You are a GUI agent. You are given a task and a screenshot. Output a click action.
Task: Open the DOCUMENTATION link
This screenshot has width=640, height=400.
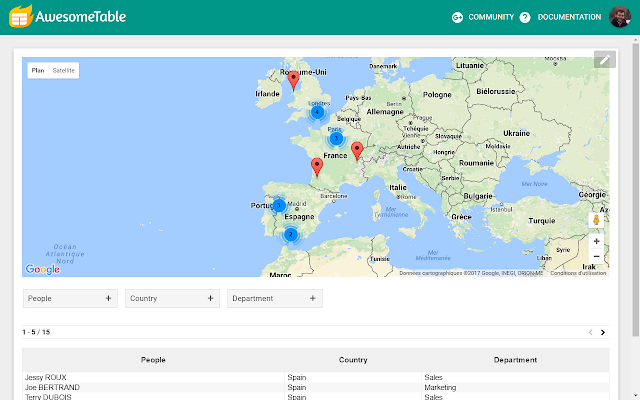pyautogui.click(x=569, y=17)
